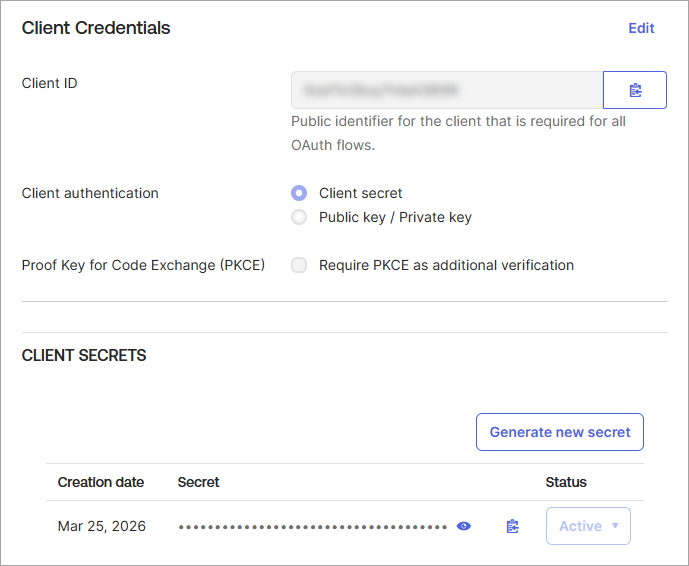Reveal the client secret with eye icon
The height and width of the screenshot is (566, 689).
(x=463, y=526)
